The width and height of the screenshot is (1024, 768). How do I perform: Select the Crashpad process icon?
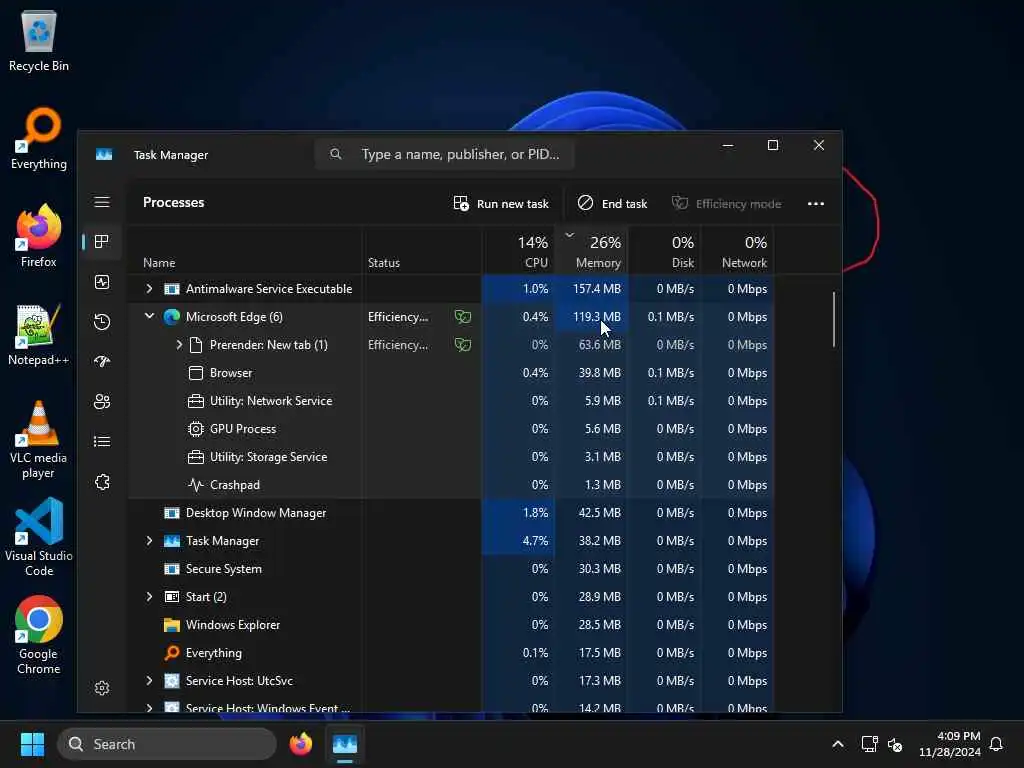(x=196, y=485)
